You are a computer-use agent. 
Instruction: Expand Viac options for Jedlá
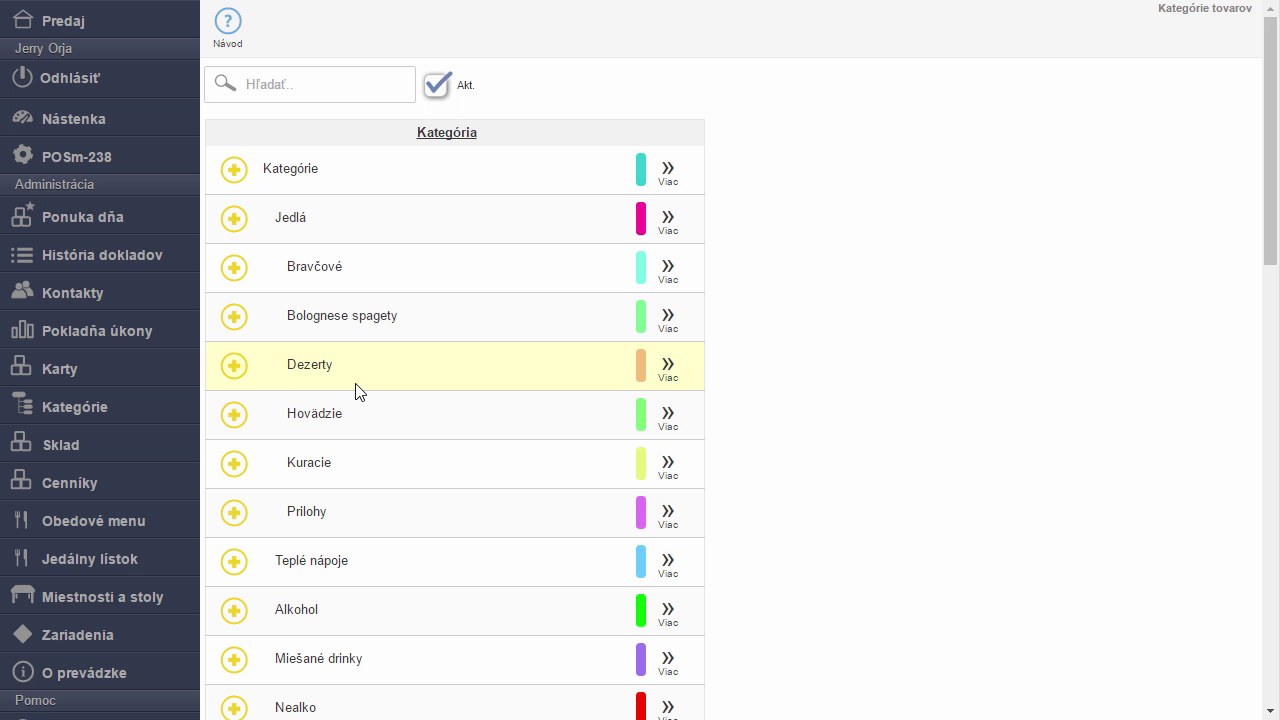668,222
